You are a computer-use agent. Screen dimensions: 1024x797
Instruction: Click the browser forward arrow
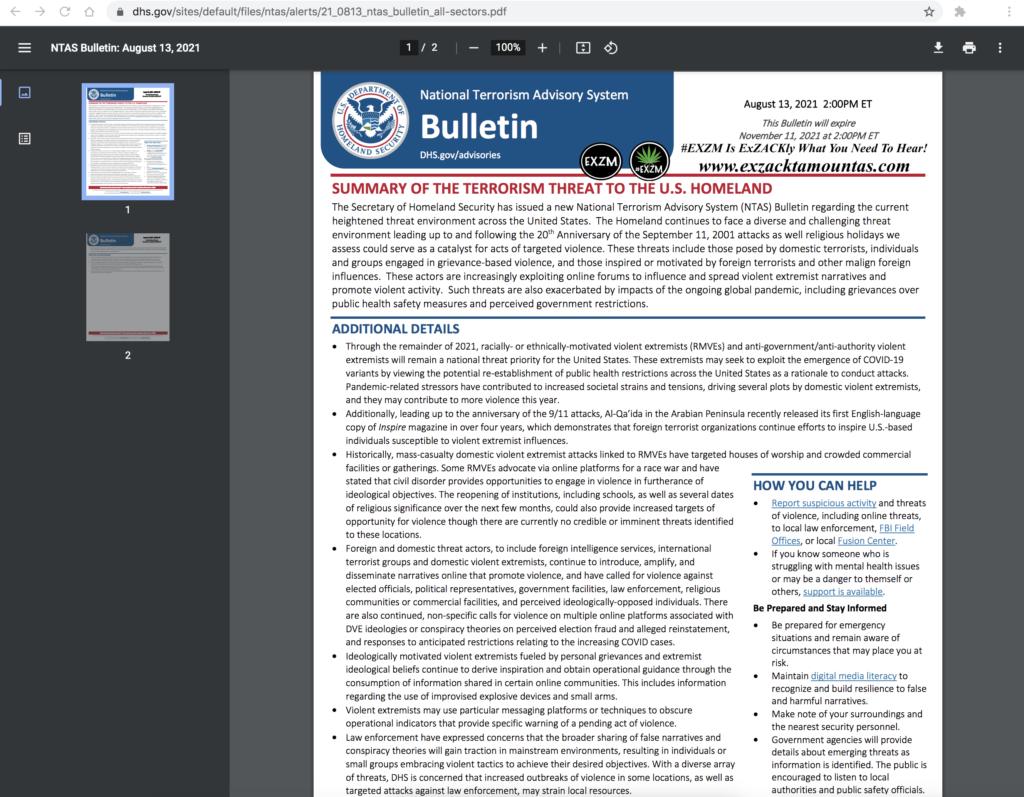coord(40,12)
